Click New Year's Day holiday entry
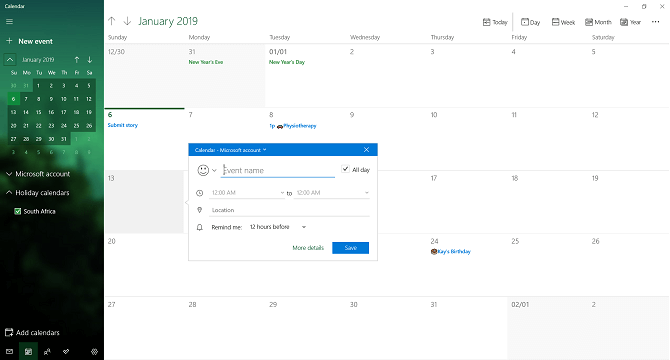 287,62
